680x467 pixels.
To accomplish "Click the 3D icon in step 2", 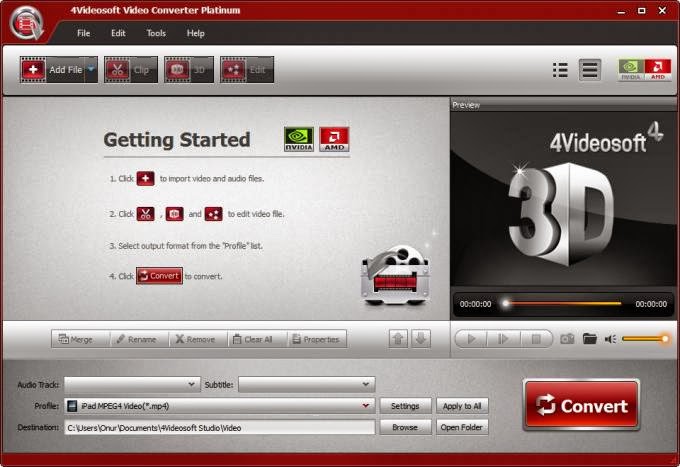I will [174, 214].
